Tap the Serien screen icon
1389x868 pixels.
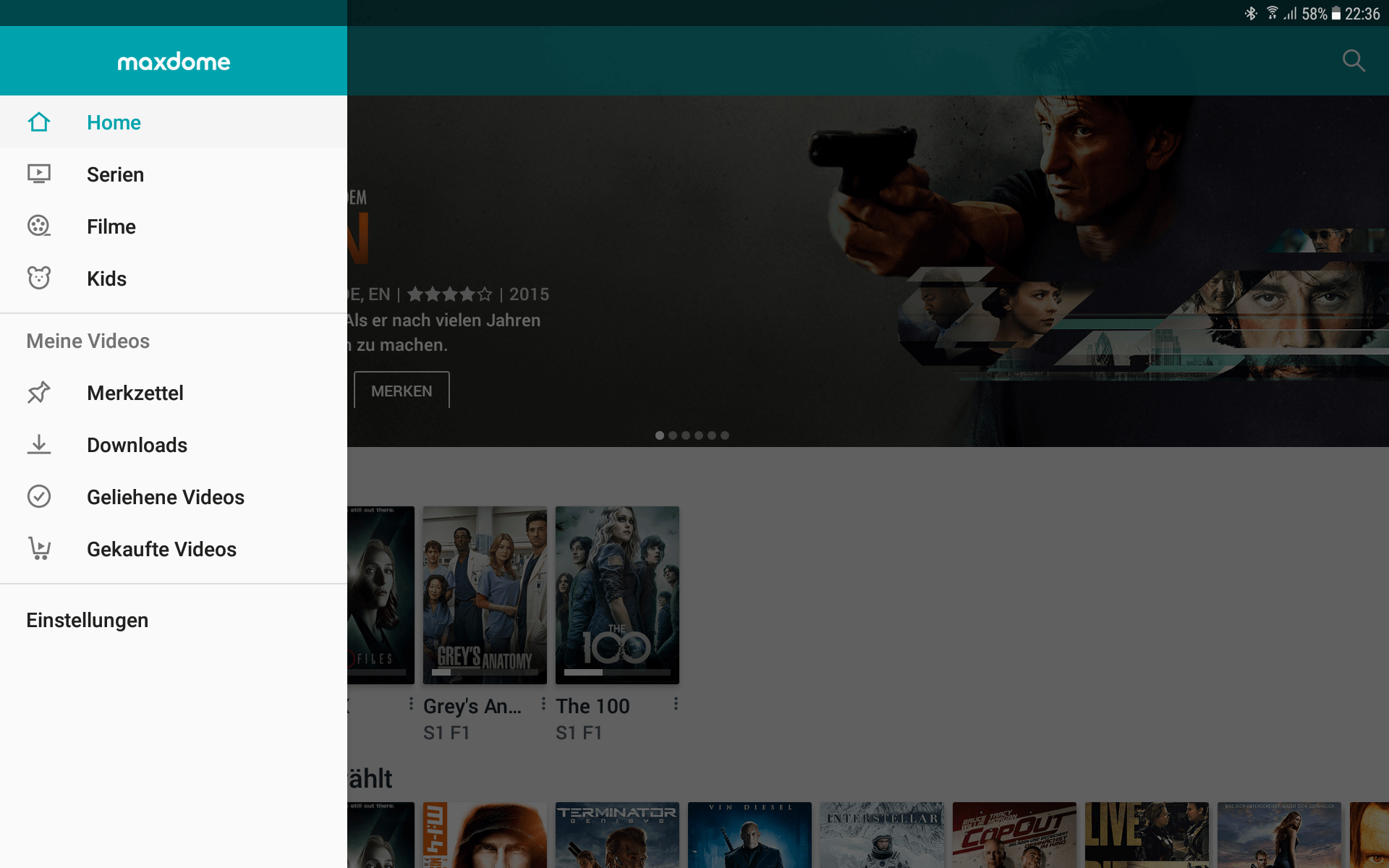[39, 174]
